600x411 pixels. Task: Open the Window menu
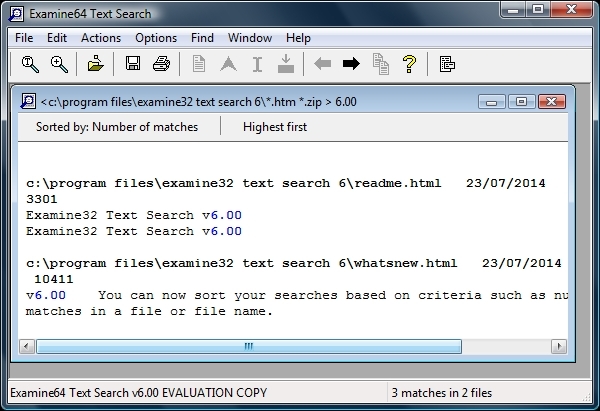(x=249, y=38)
